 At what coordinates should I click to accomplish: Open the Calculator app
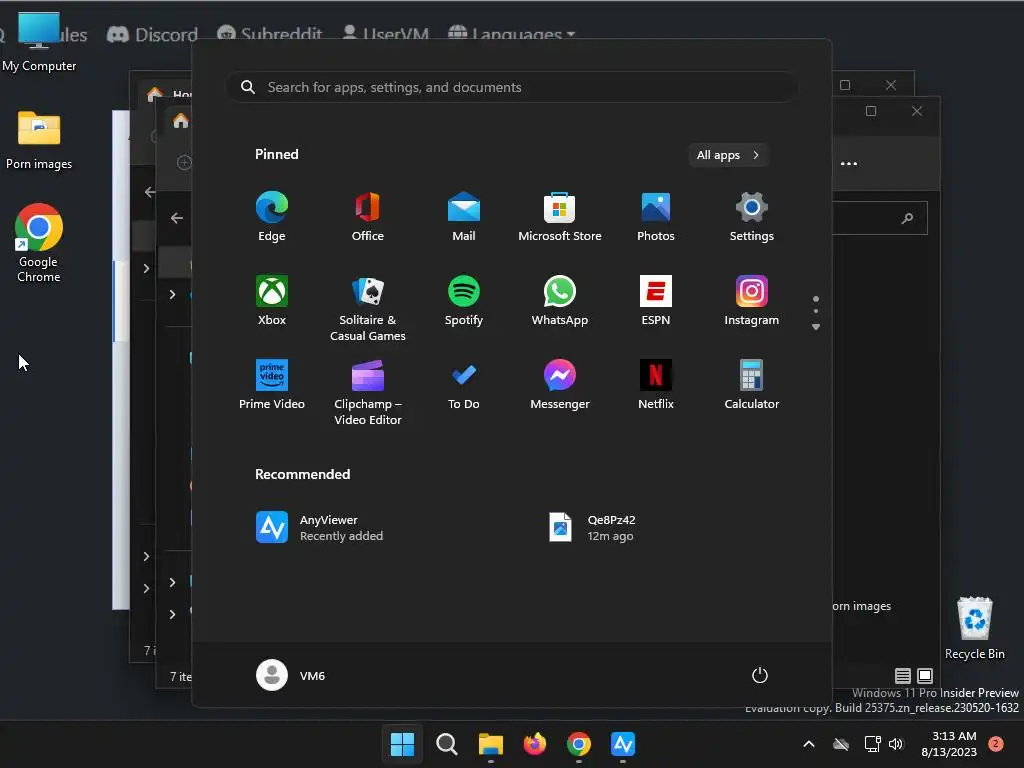[752, 385]
